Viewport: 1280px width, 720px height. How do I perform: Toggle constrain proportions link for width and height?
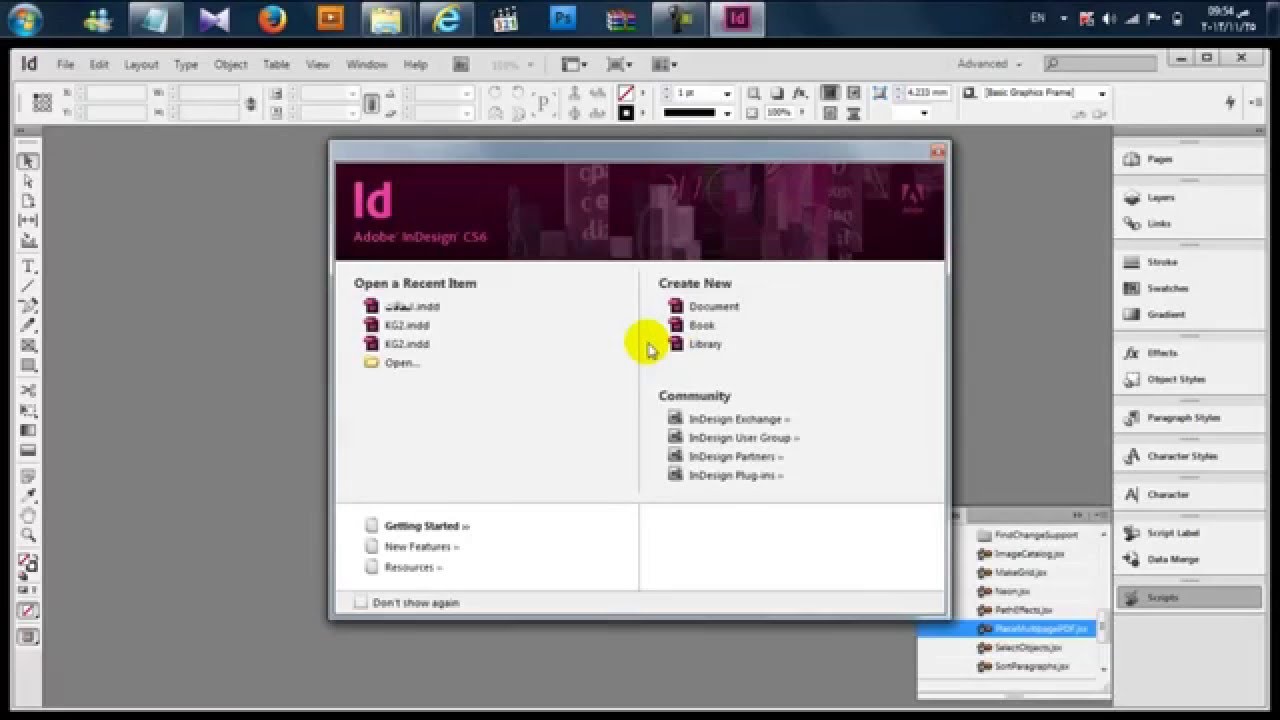[250, 103]
